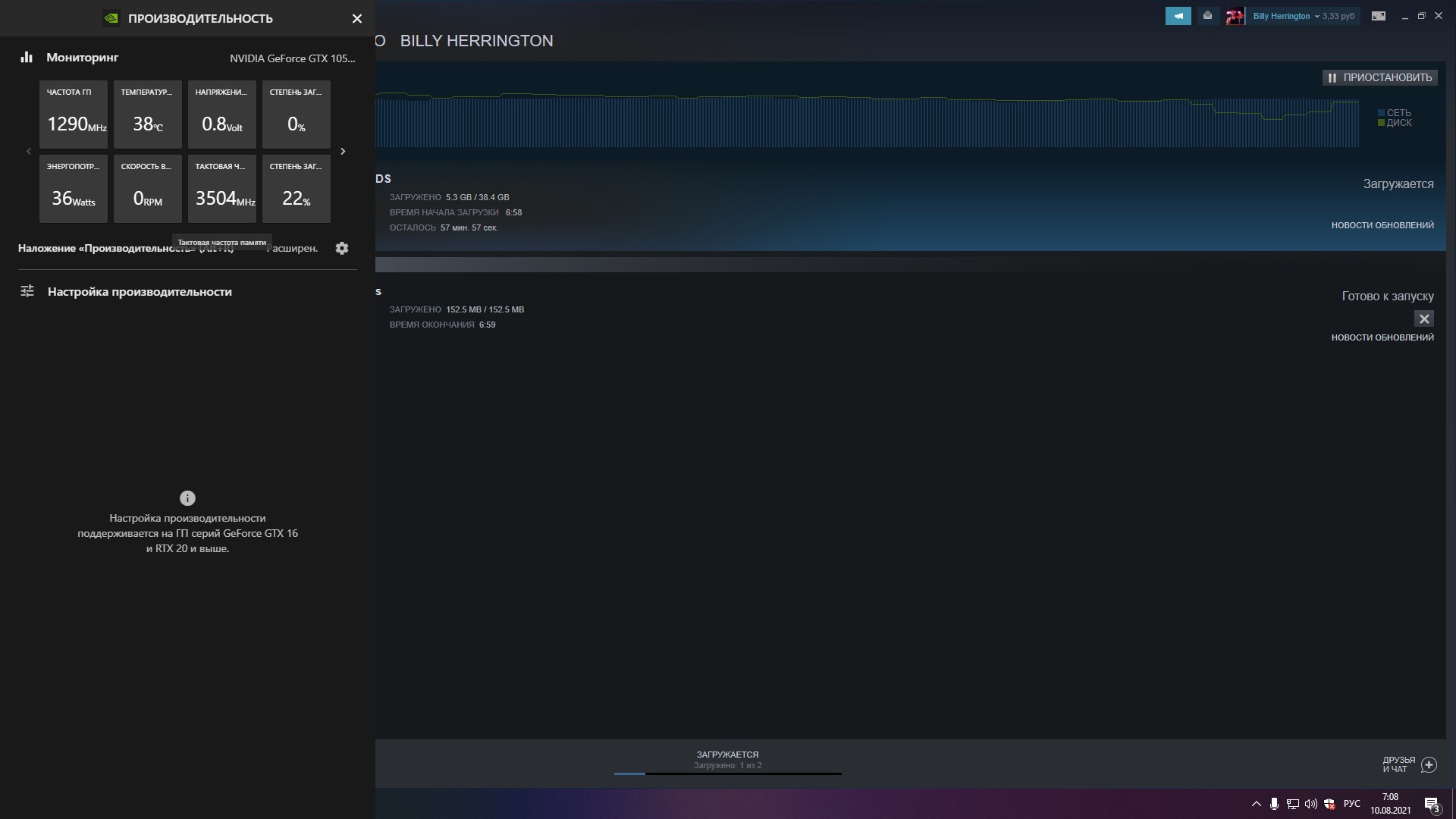Go to next monitoring tiles page
Image resolution: width=1456 pixels, height=819 pixels.
(x=343, y=152)
